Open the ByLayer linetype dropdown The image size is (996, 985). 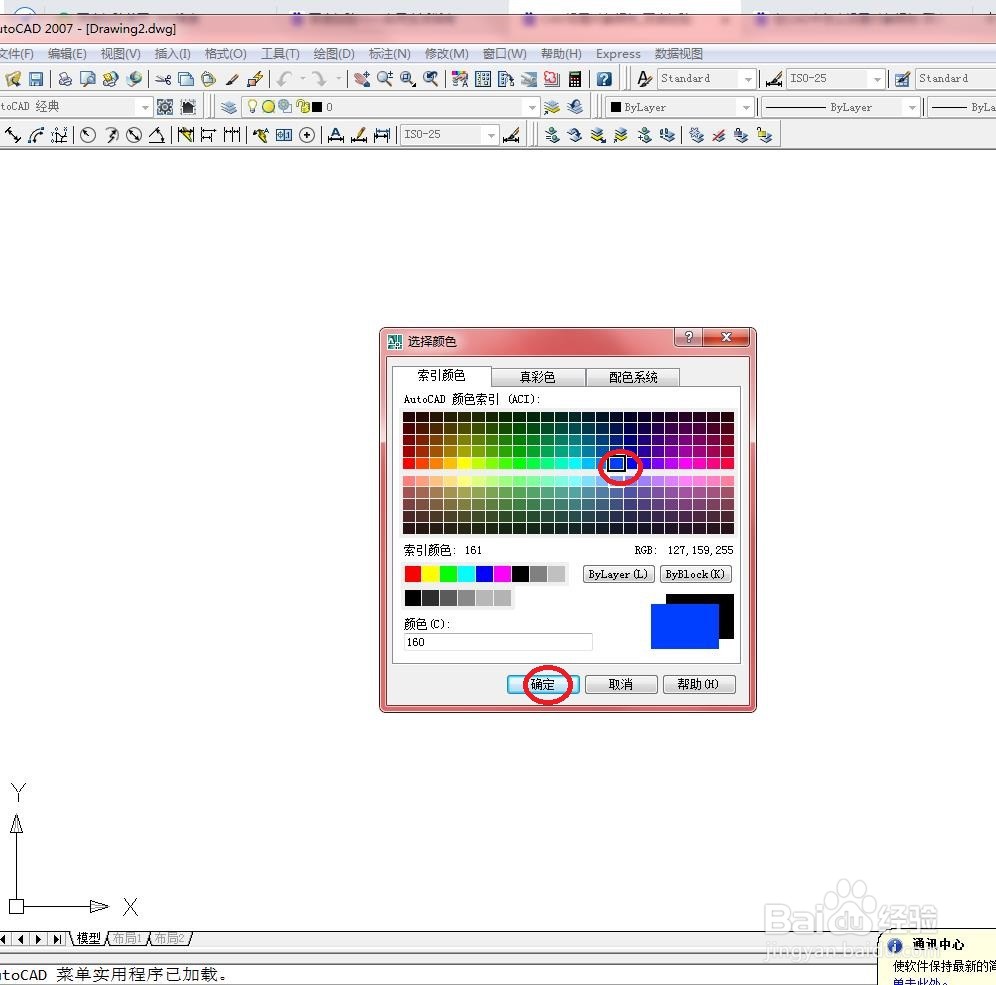point(841,107)
